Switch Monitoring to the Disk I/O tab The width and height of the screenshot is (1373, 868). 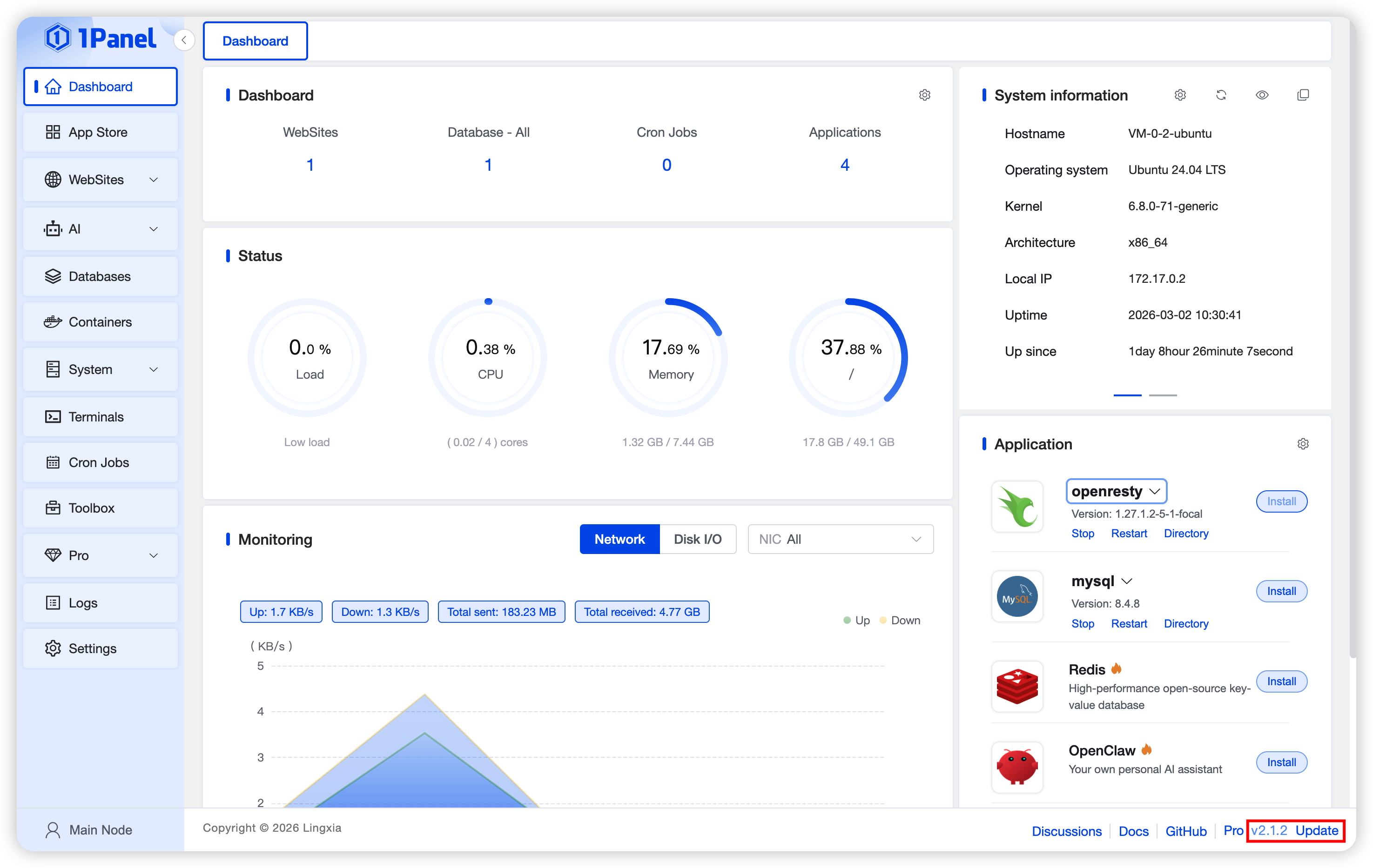tap(697, 539)
